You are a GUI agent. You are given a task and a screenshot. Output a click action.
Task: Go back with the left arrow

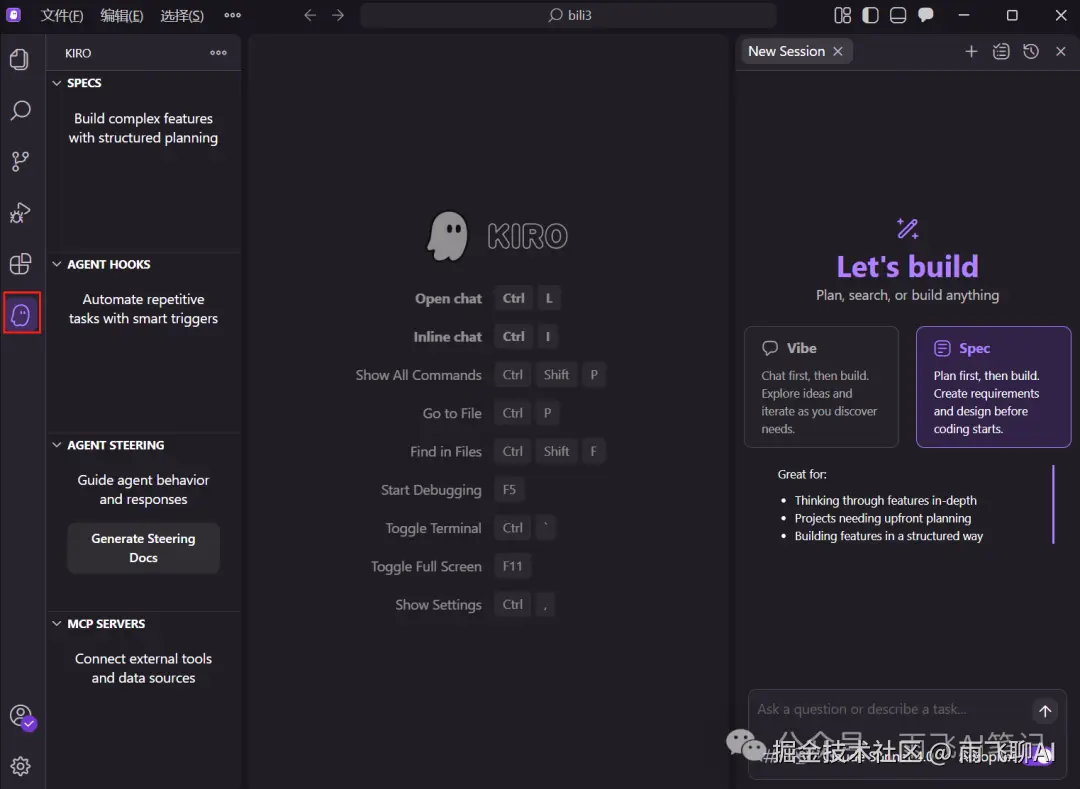(310, 15)
